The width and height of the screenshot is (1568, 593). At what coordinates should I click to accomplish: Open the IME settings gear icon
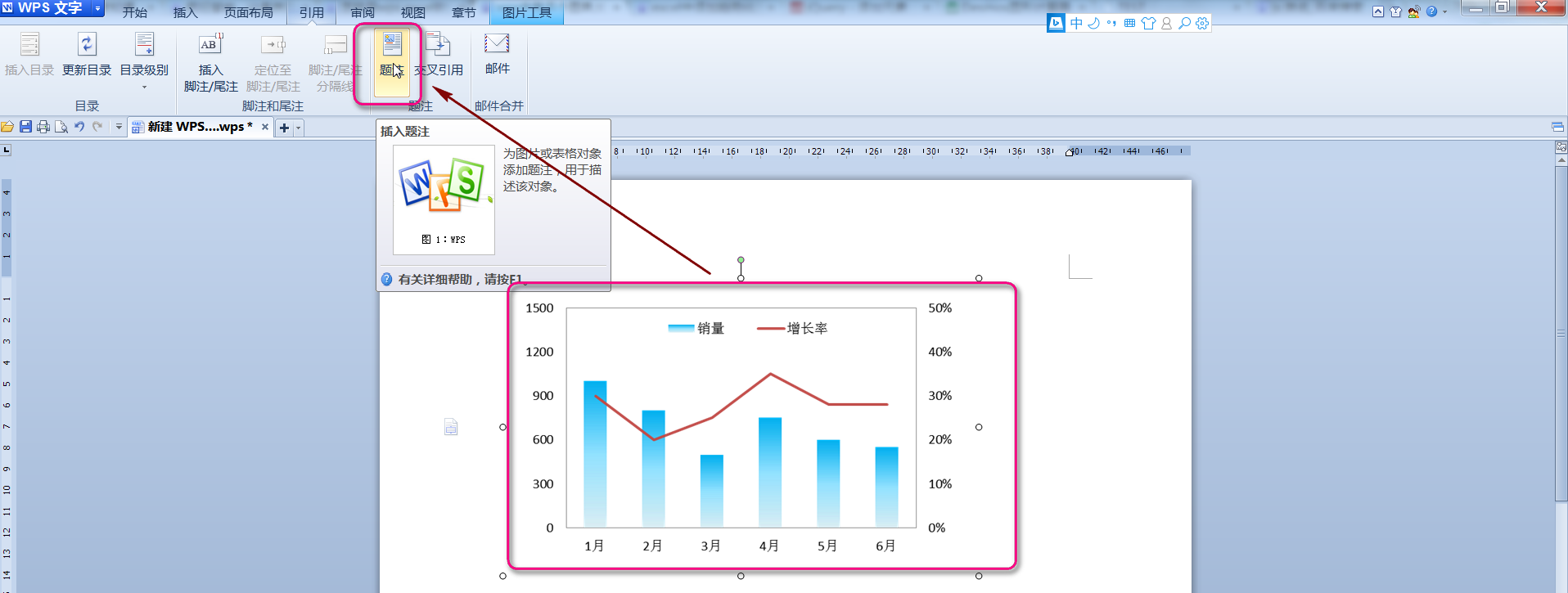1202,23
